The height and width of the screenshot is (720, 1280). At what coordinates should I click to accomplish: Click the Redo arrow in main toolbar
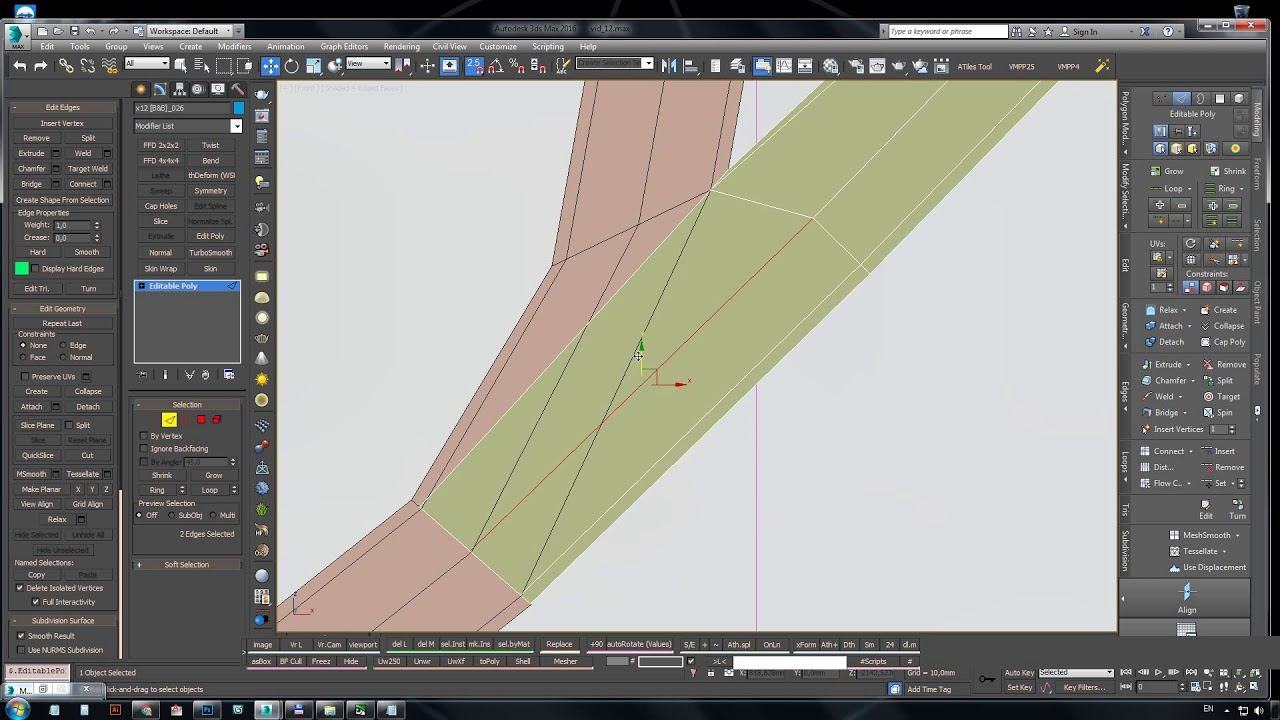click(41, 66)
